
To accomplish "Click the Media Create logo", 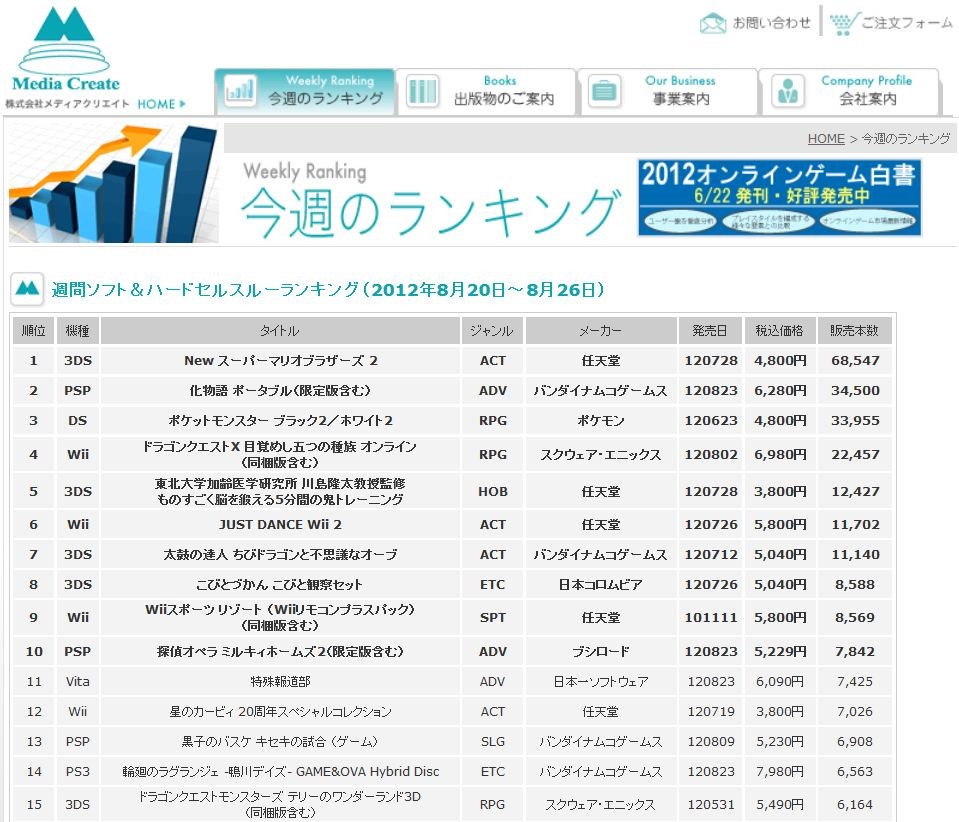I will pyautogui.click(x=65, y=50).
